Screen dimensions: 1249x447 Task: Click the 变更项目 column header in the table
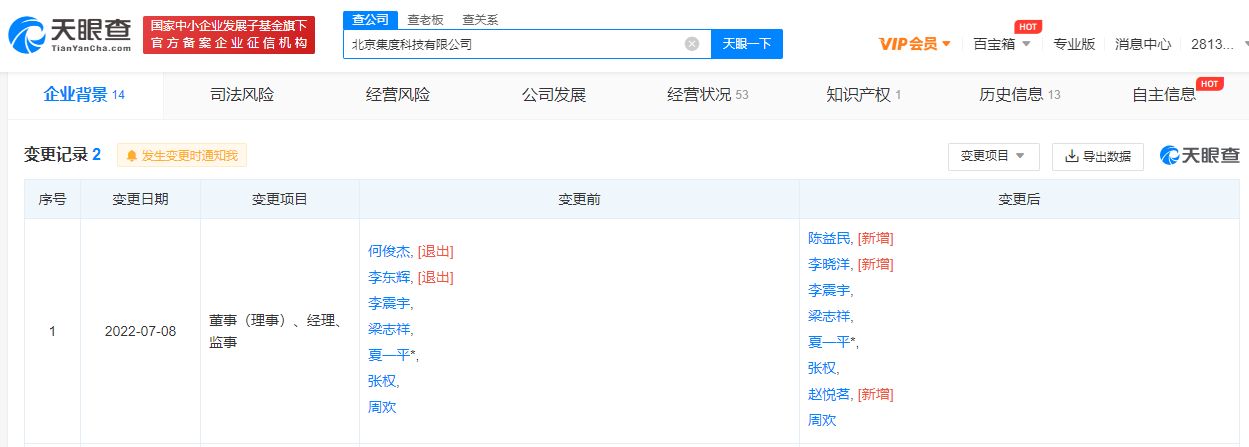click(x=280, y=199)
